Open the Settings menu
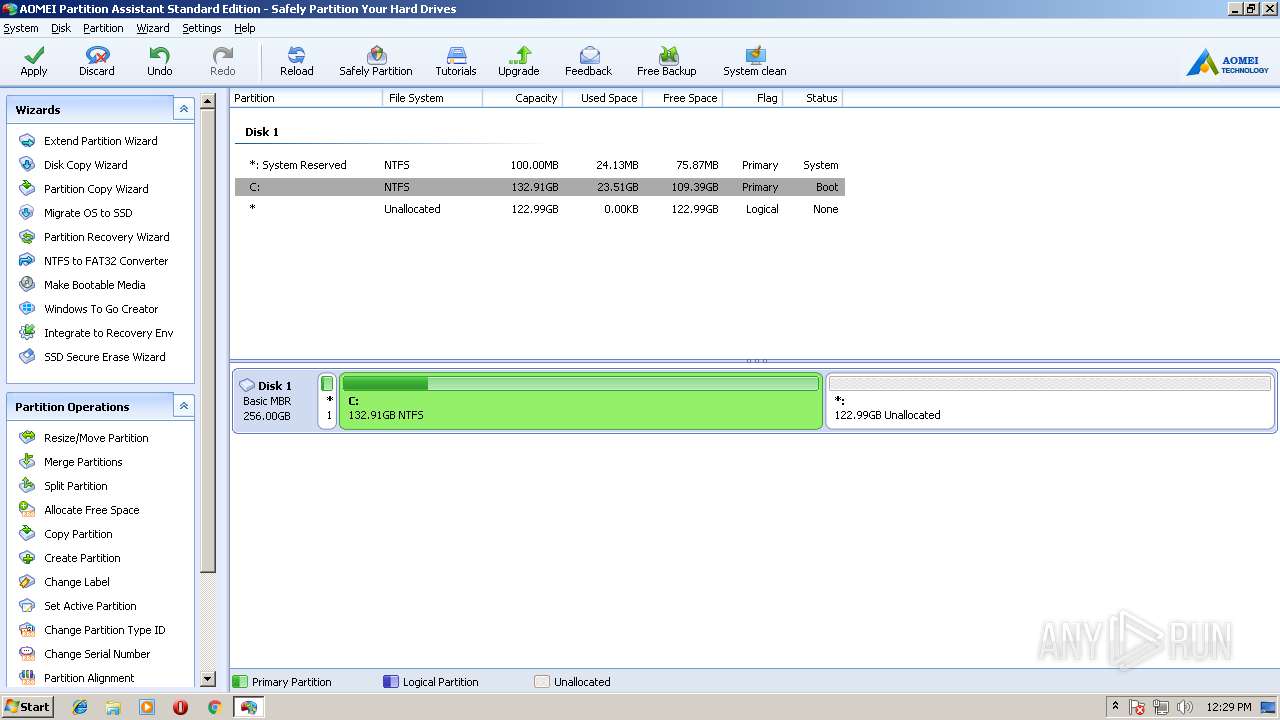This screenshot has height=720, width=1280. [x=202, y=28]
